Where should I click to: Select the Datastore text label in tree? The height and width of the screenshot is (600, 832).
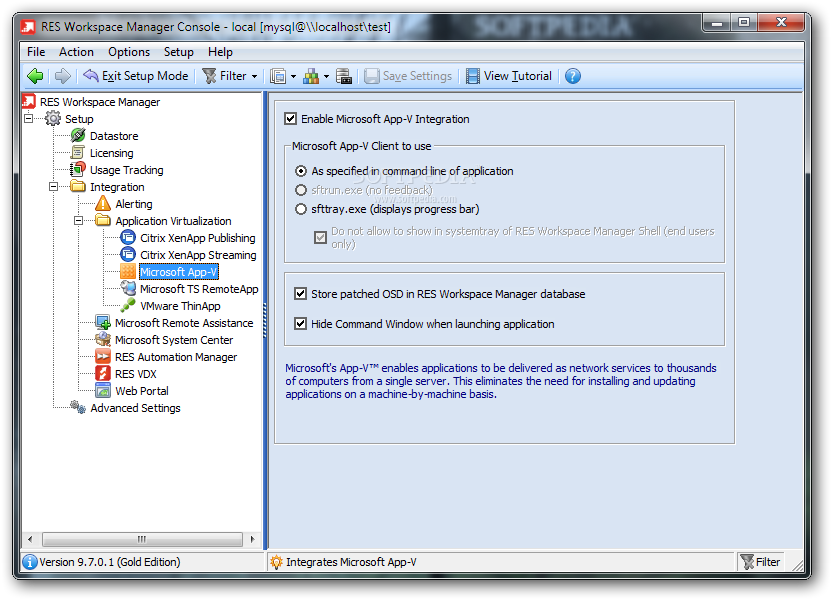[114, 136]
